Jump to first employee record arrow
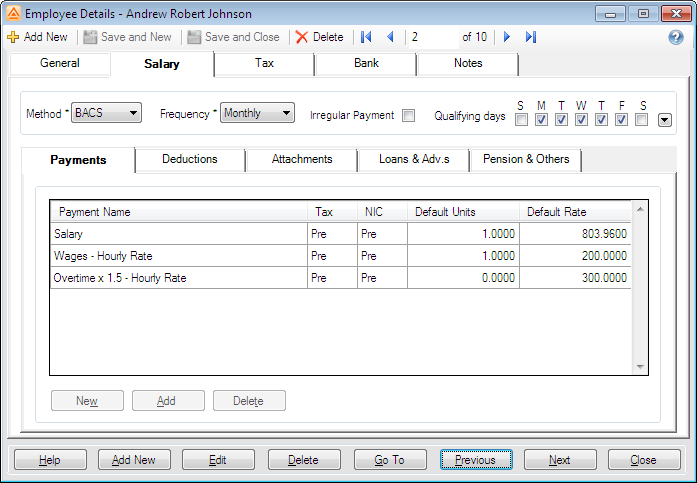The image size is (697, 483). pos(367,37)
